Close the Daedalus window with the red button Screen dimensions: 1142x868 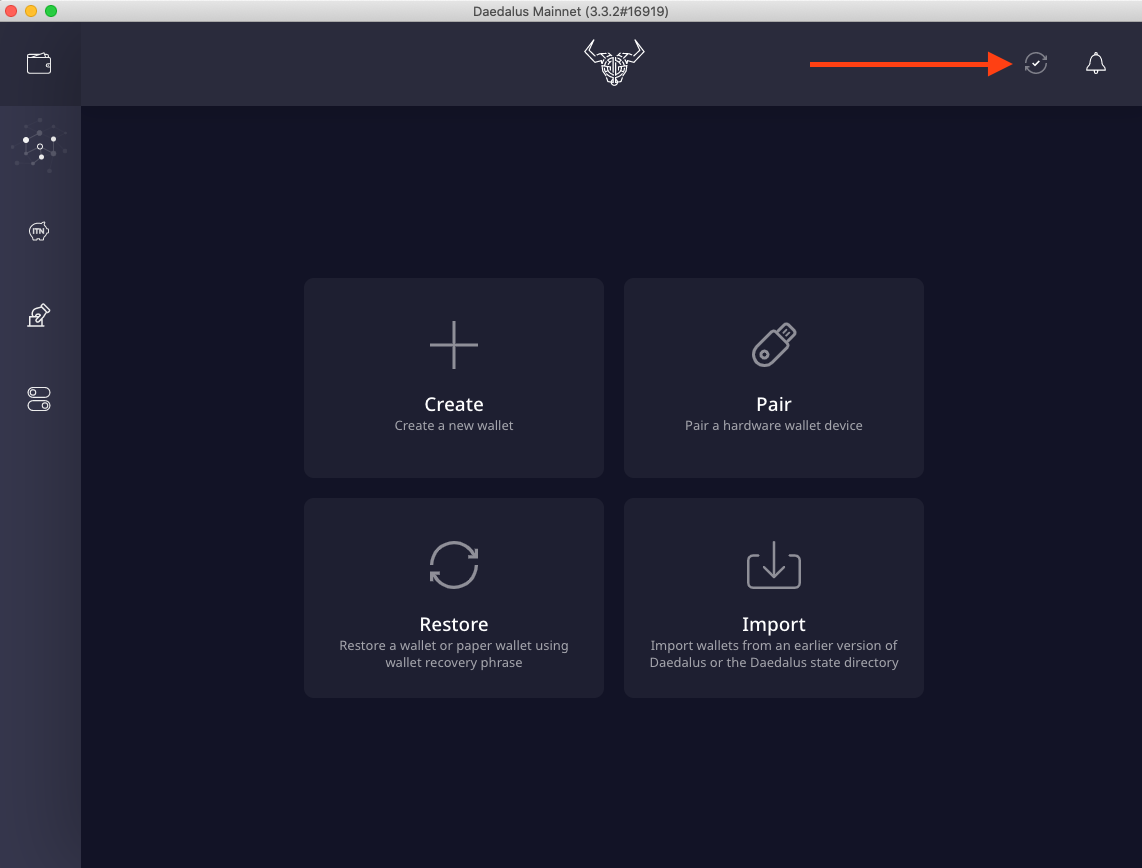pyautogui.click(x=11, y=11)
